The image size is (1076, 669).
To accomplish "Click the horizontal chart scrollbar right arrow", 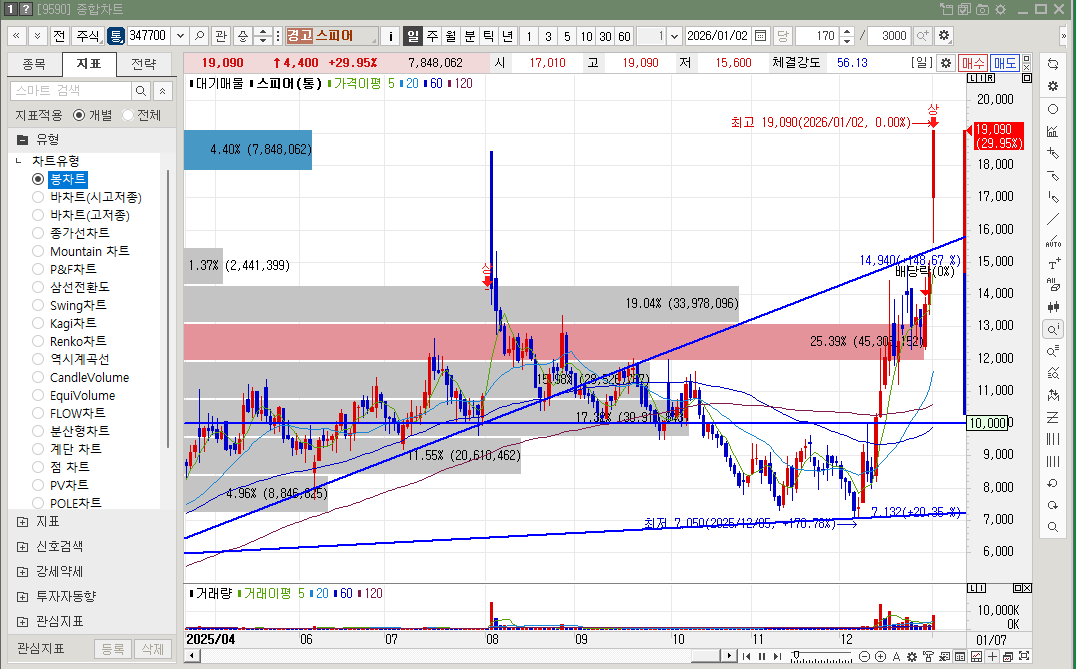I will point(729,656).
